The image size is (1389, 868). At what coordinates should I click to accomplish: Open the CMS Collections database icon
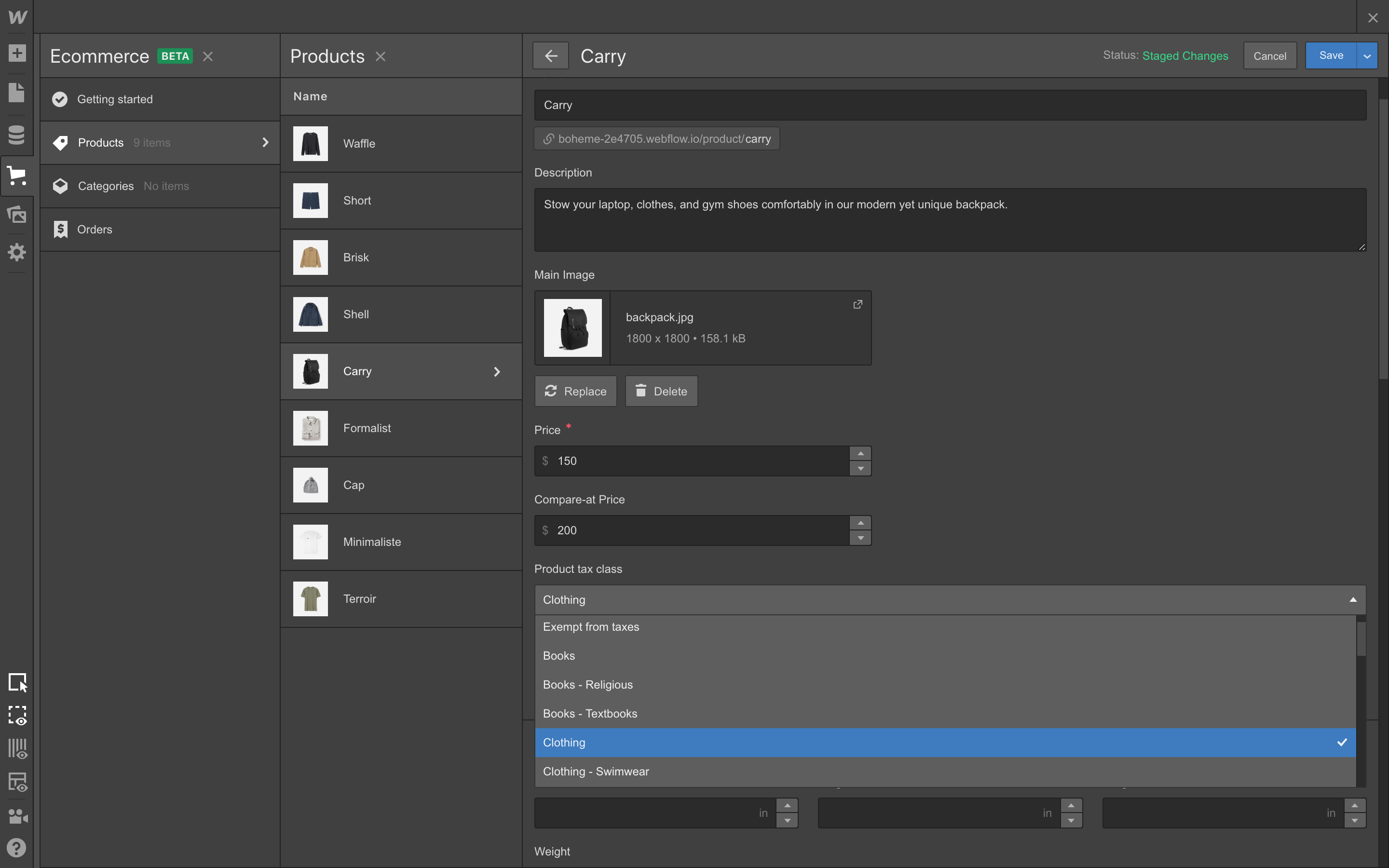coord(17,135)
